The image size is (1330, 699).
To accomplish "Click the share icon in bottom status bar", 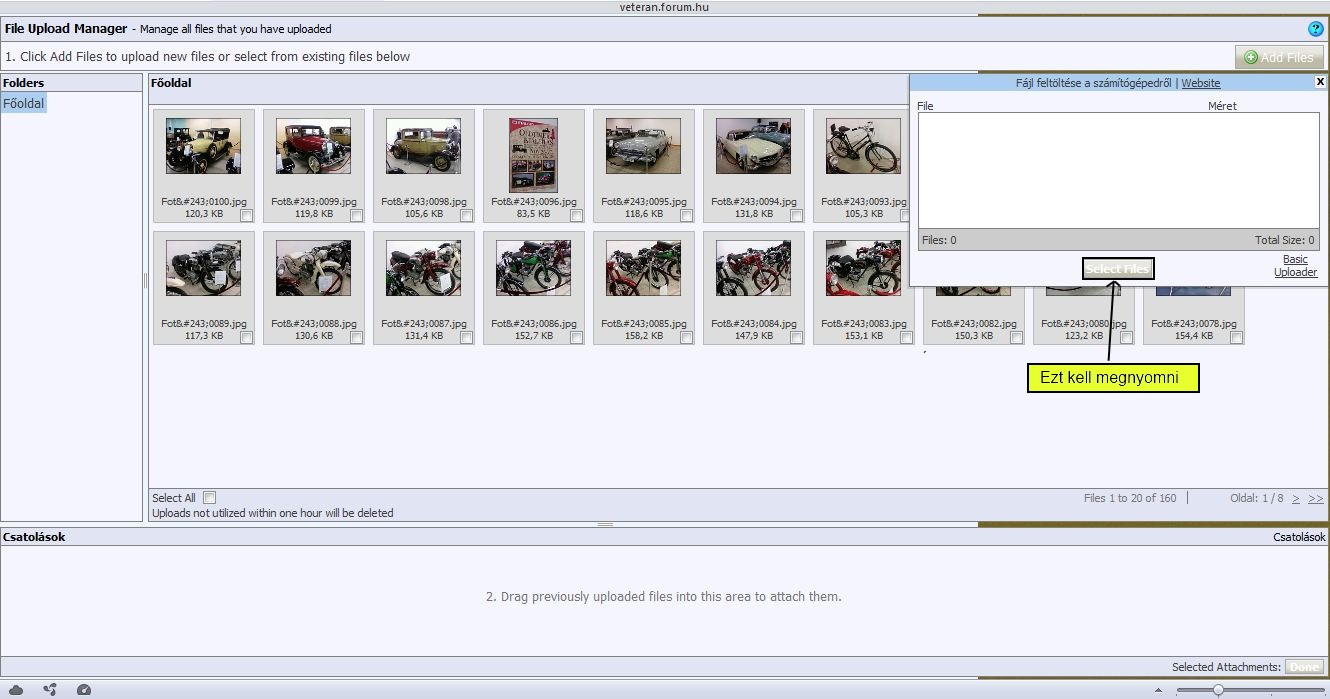I will 50,690.
